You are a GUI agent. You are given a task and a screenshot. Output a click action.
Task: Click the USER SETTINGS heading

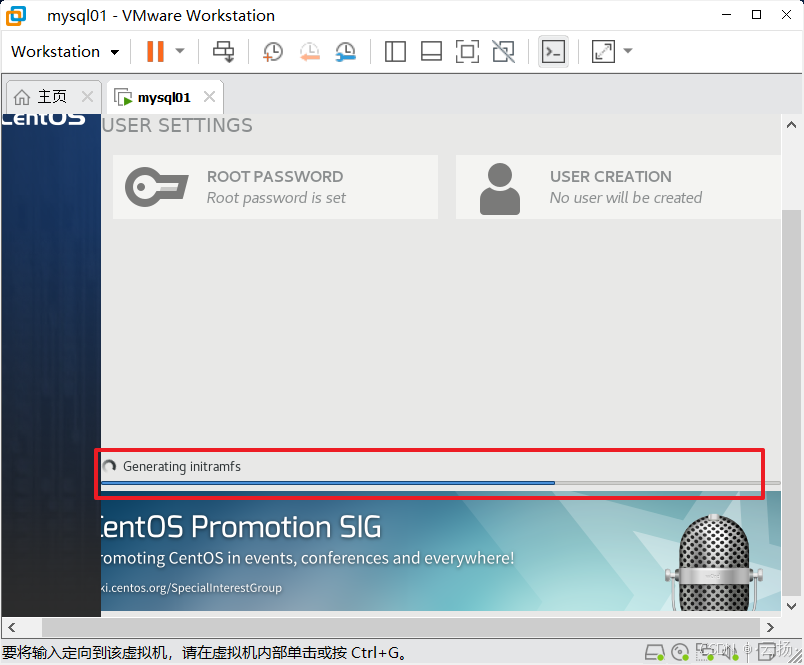(177, 125)
